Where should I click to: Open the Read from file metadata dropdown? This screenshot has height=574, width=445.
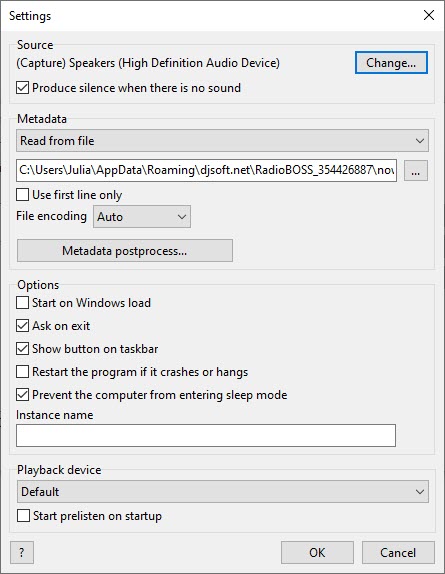(x=222, y=141)
